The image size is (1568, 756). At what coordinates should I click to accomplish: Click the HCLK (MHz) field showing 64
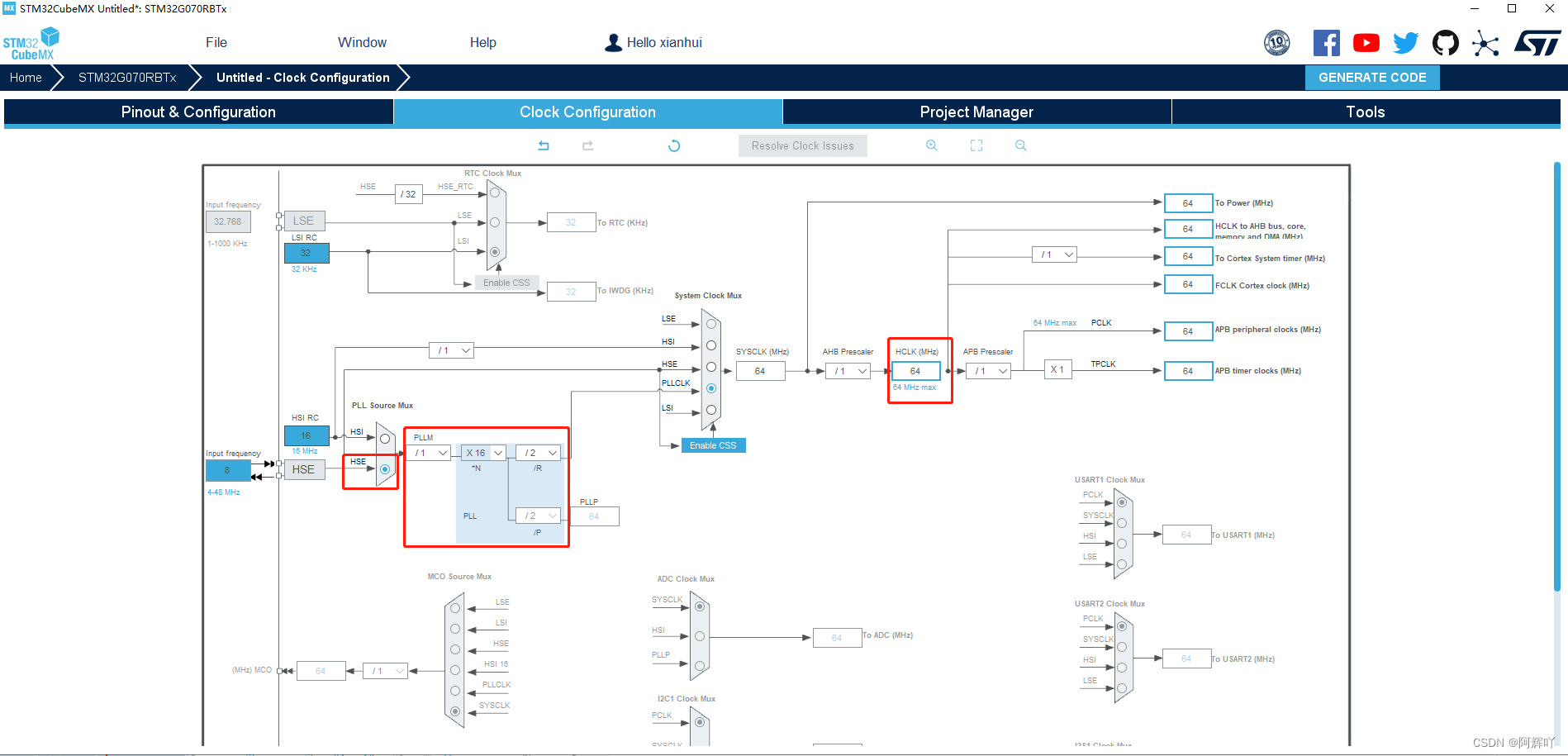916,371
